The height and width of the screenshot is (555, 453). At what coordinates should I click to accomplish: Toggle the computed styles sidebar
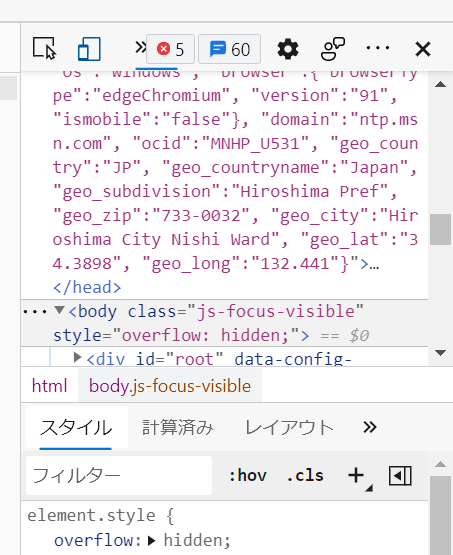(400, 475)
